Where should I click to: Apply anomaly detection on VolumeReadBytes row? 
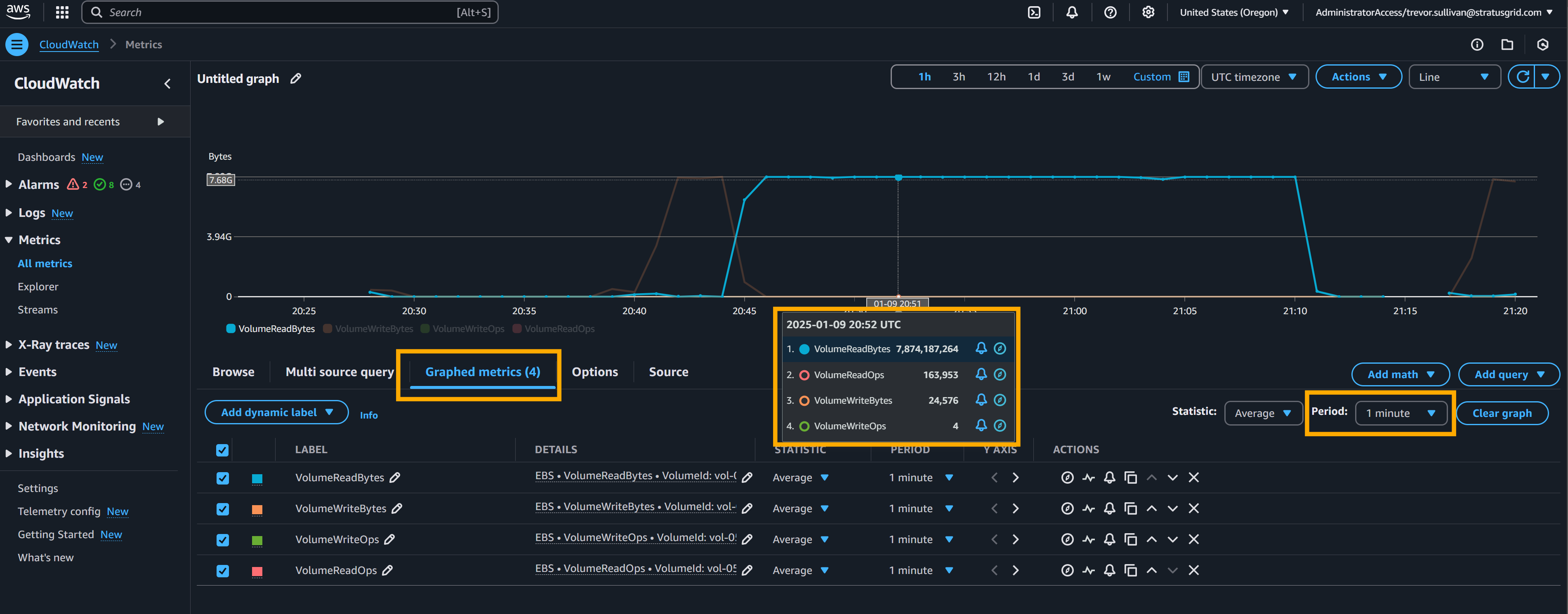1088,478
